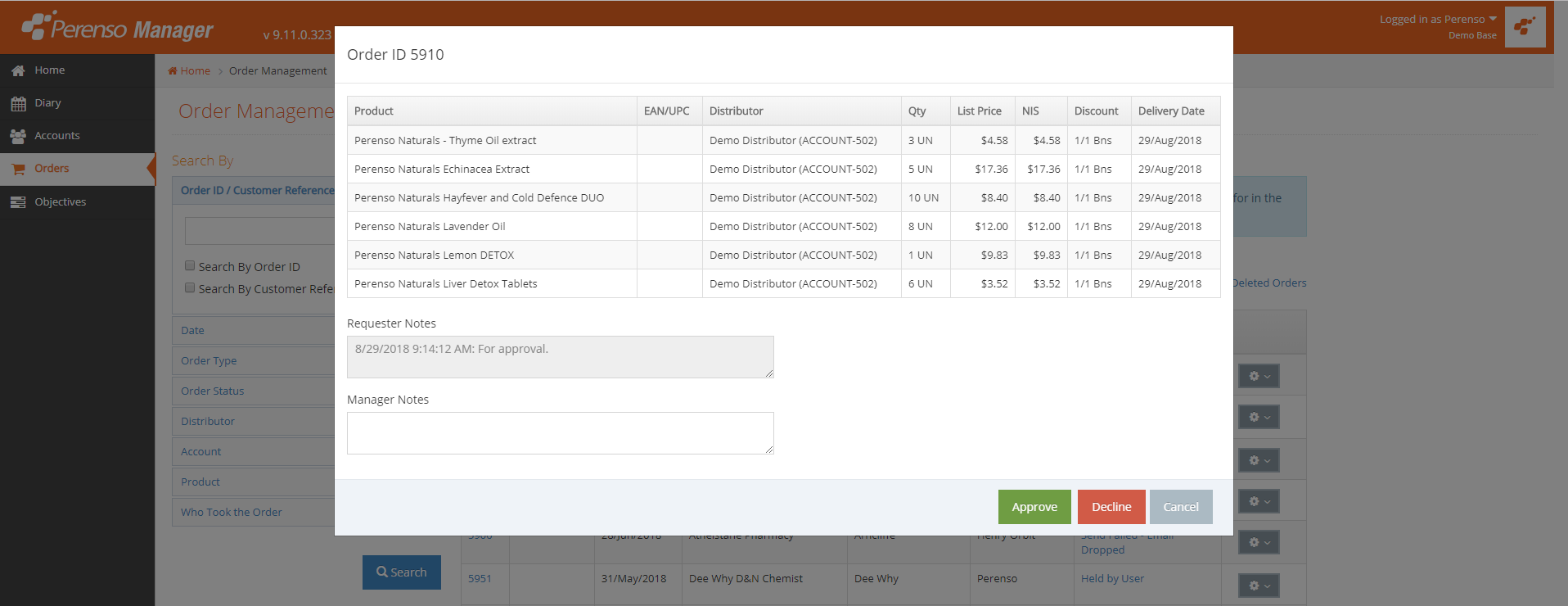Click the Discount column header
This screenshot has height=606, width=1568.
(1099, 111)
